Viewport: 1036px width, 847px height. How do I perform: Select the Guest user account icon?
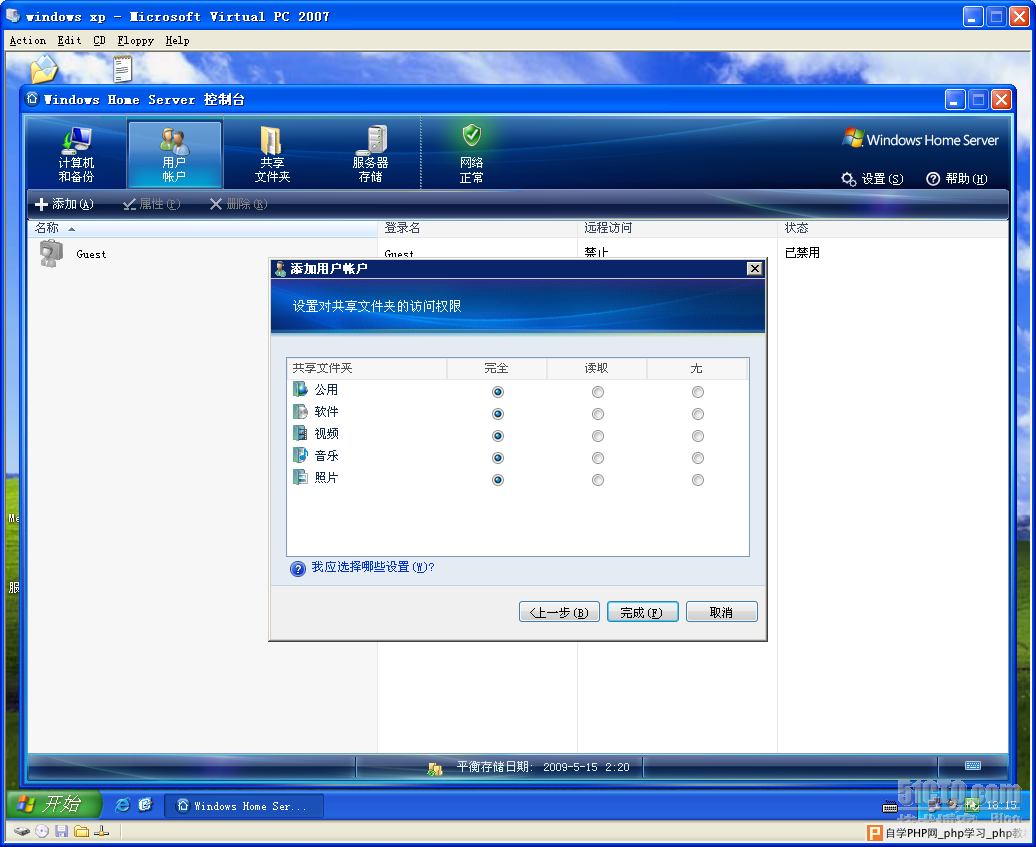click(x=51, y=254)
